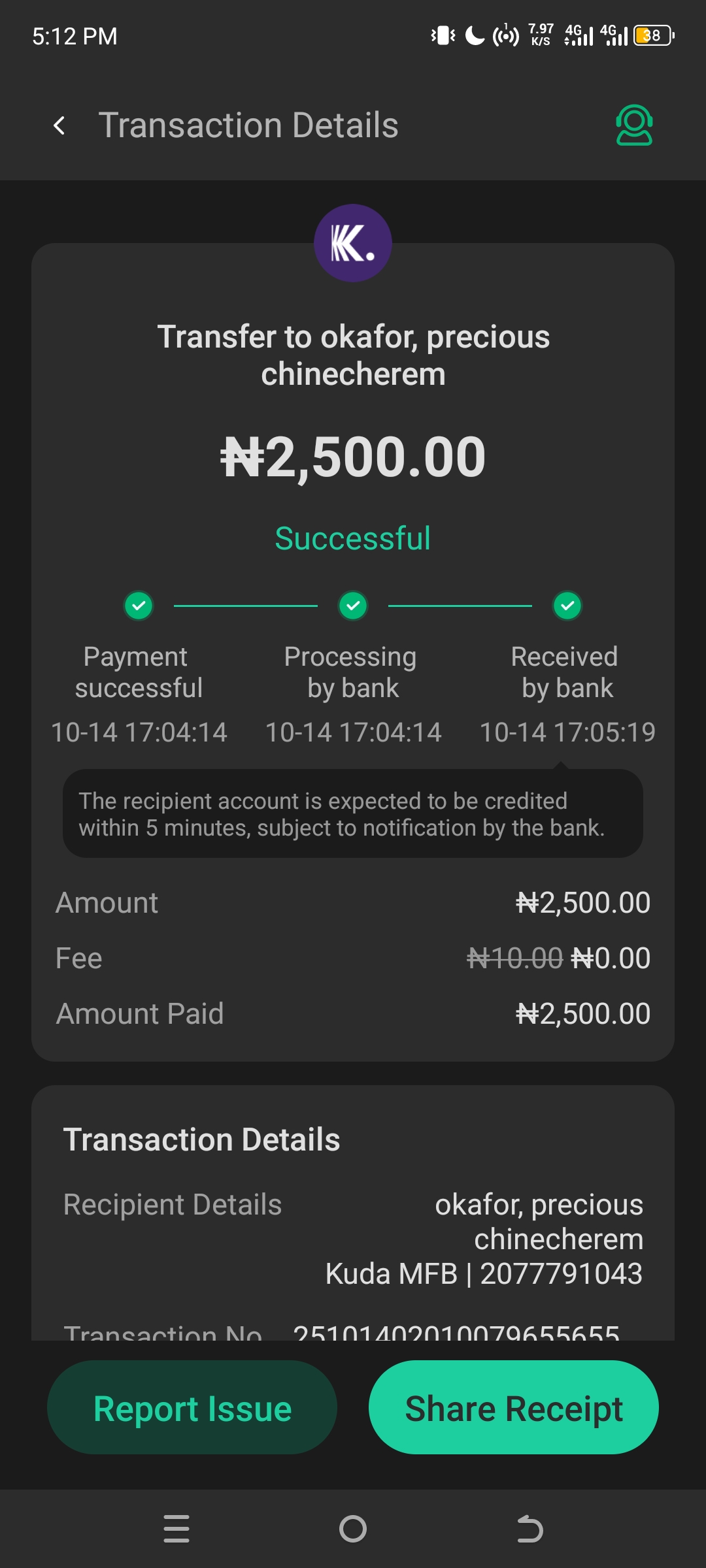This screenshot has width=706, height=1568.
Task: Tap the Share Receipt button
Action: (514, 1407)
